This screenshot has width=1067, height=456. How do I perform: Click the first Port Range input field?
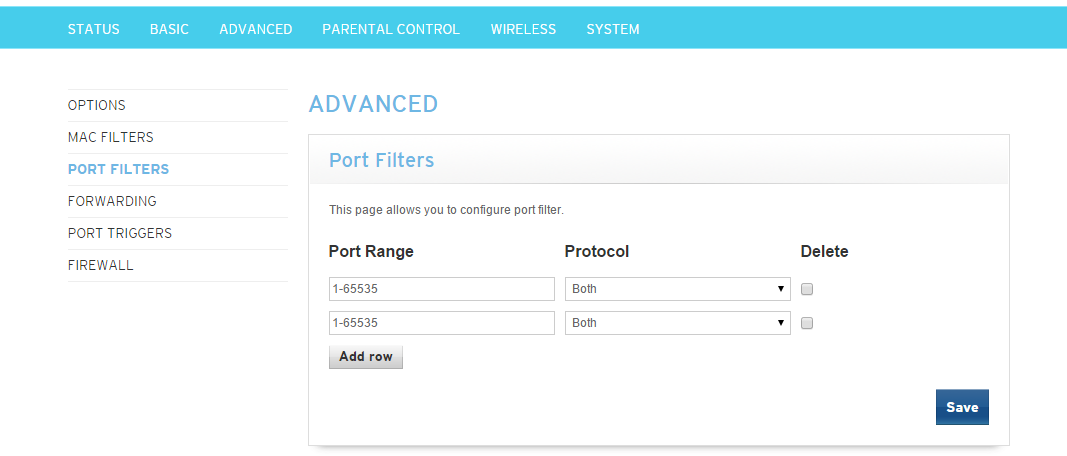pyautogui.click(x=441, y=289)
